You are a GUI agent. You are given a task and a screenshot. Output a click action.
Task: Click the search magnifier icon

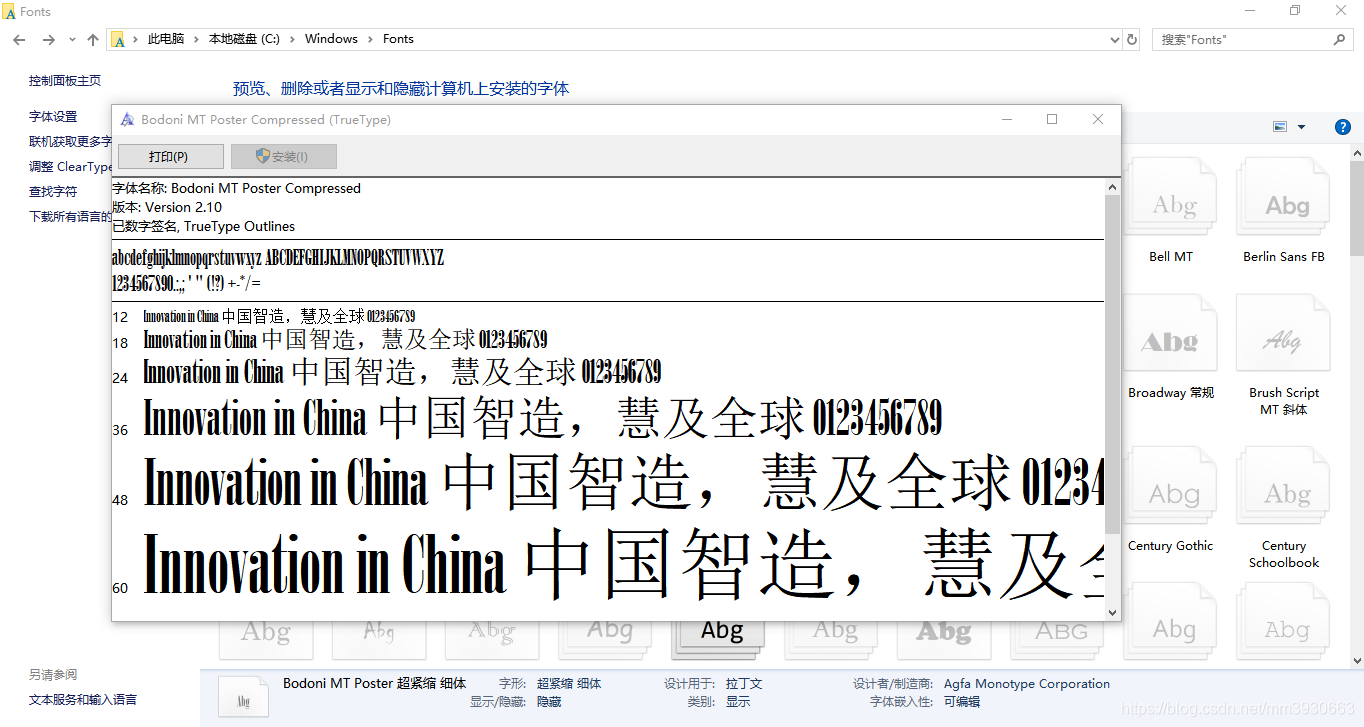[x=1340, y=40]
